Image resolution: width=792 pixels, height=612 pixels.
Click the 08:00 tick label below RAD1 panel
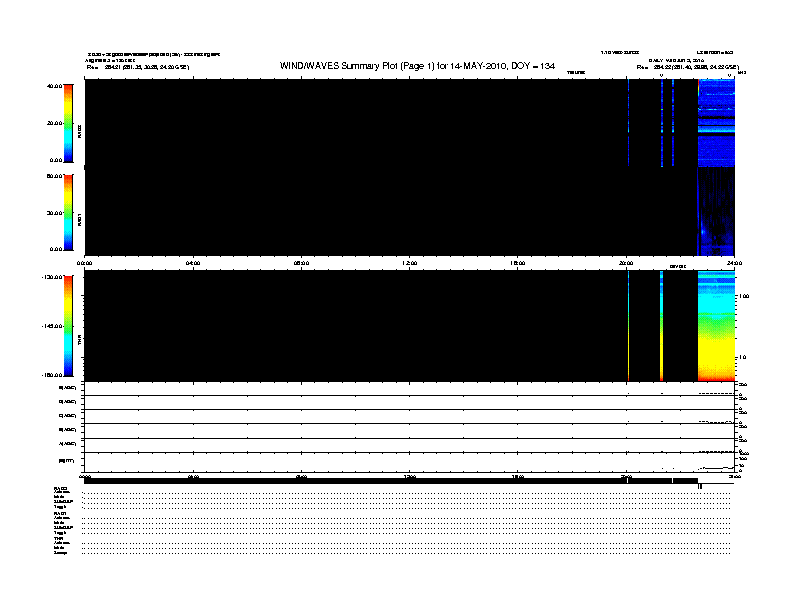point(301,263)
